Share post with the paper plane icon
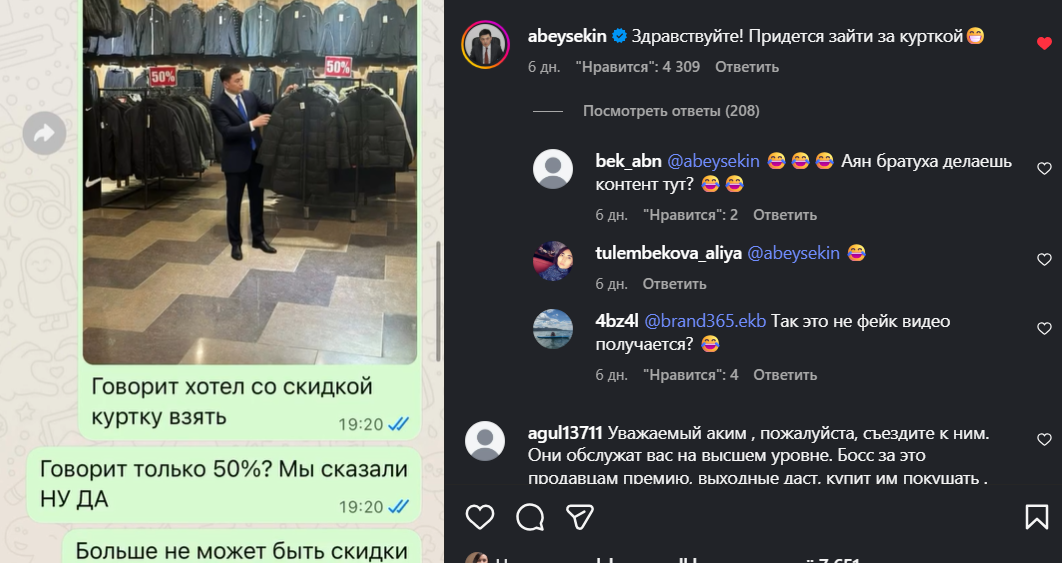 pyautogui.click(x=580, y=517)
